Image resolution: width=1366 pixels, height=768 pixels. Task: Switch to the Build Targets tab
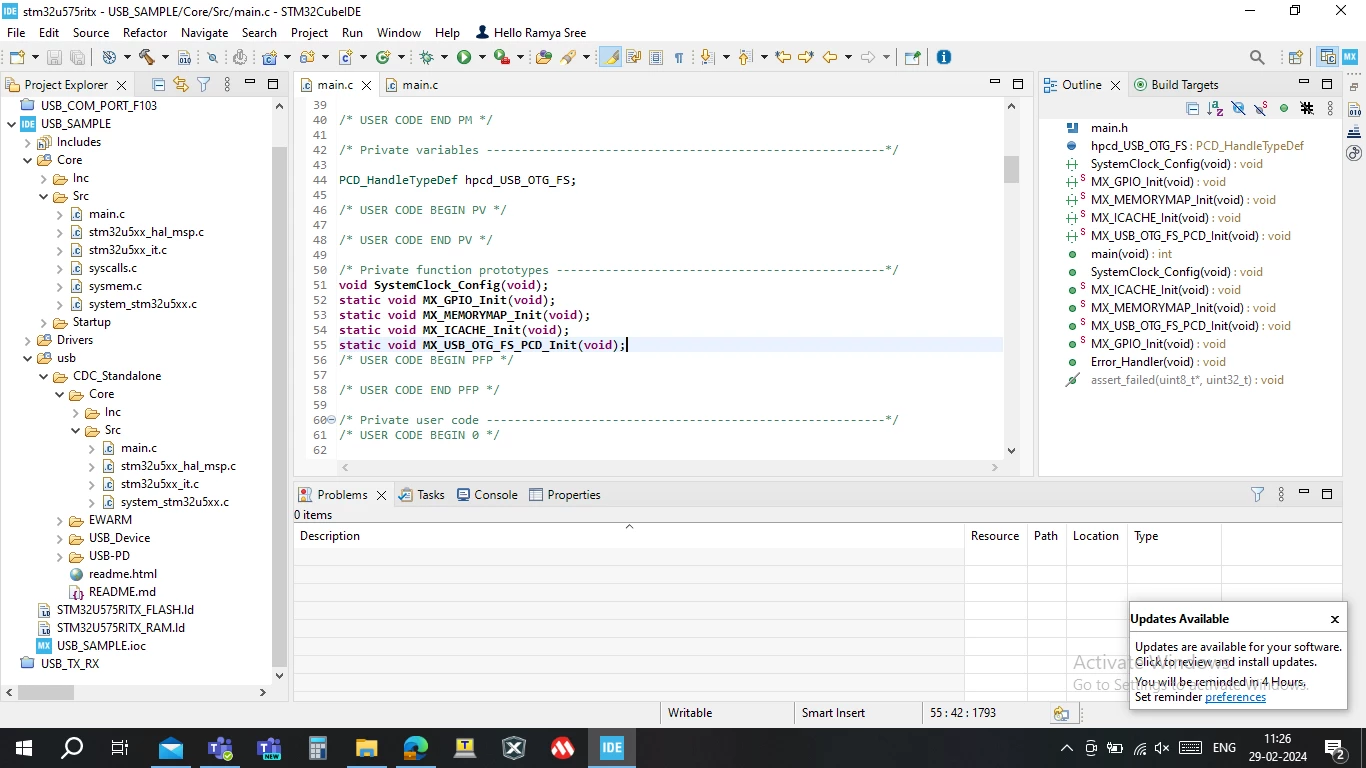[1176, 85]
